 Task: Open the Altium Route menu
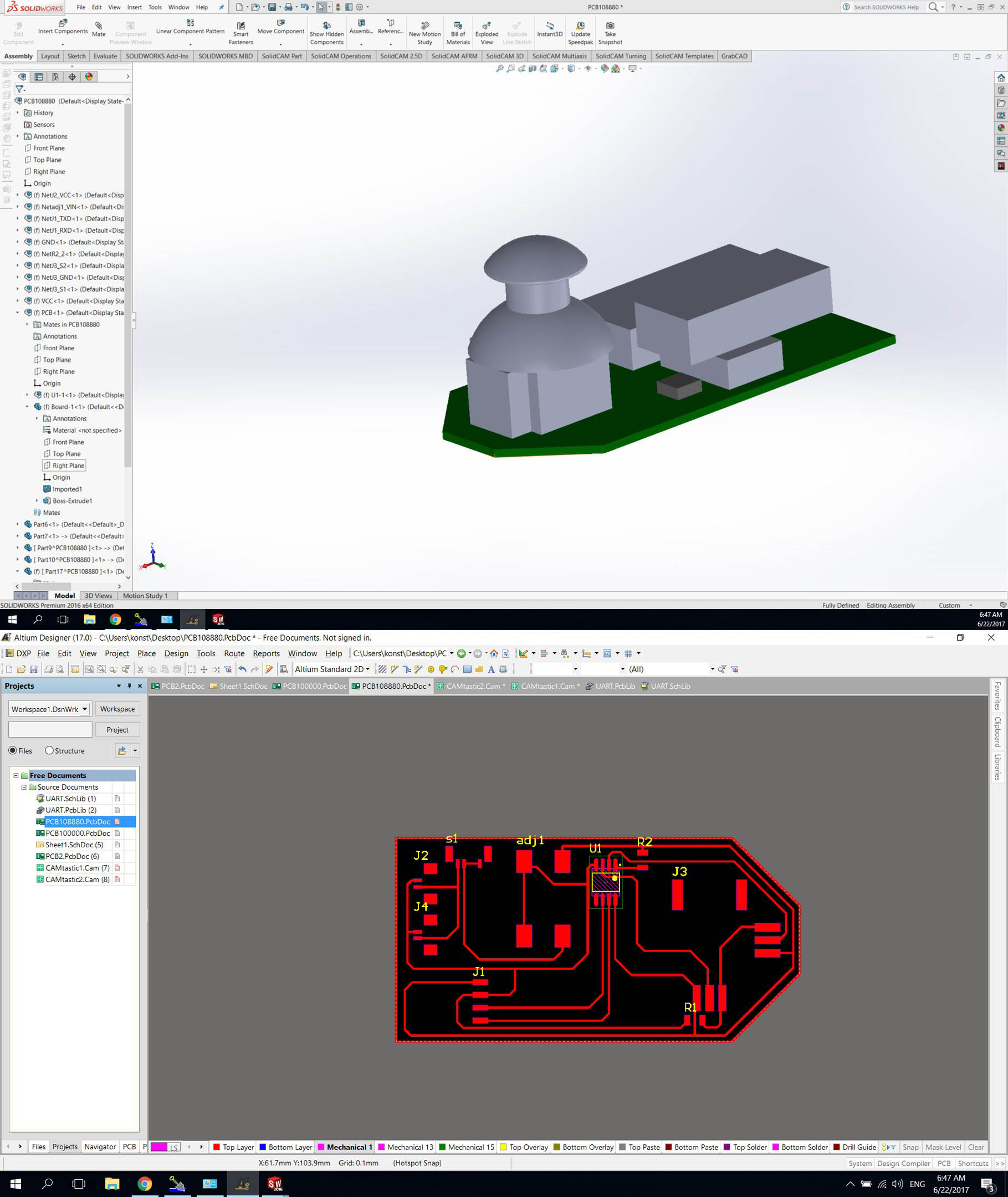[234, 653]
